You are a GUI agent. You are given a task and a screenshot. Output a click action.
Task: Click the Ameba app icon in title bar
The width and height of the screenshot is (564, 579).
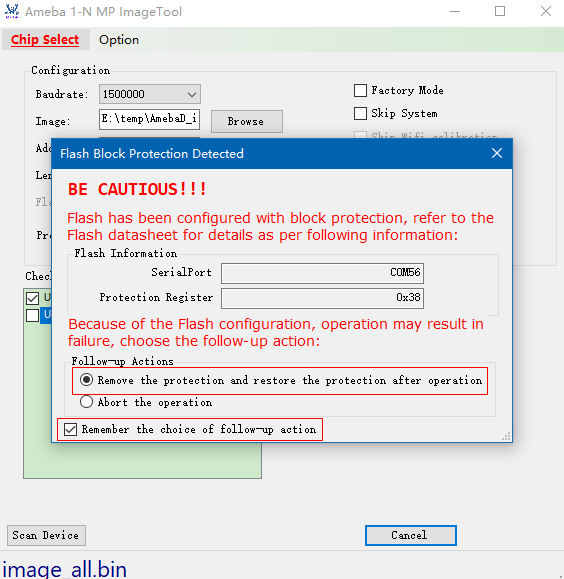click(x=12, y=11)
